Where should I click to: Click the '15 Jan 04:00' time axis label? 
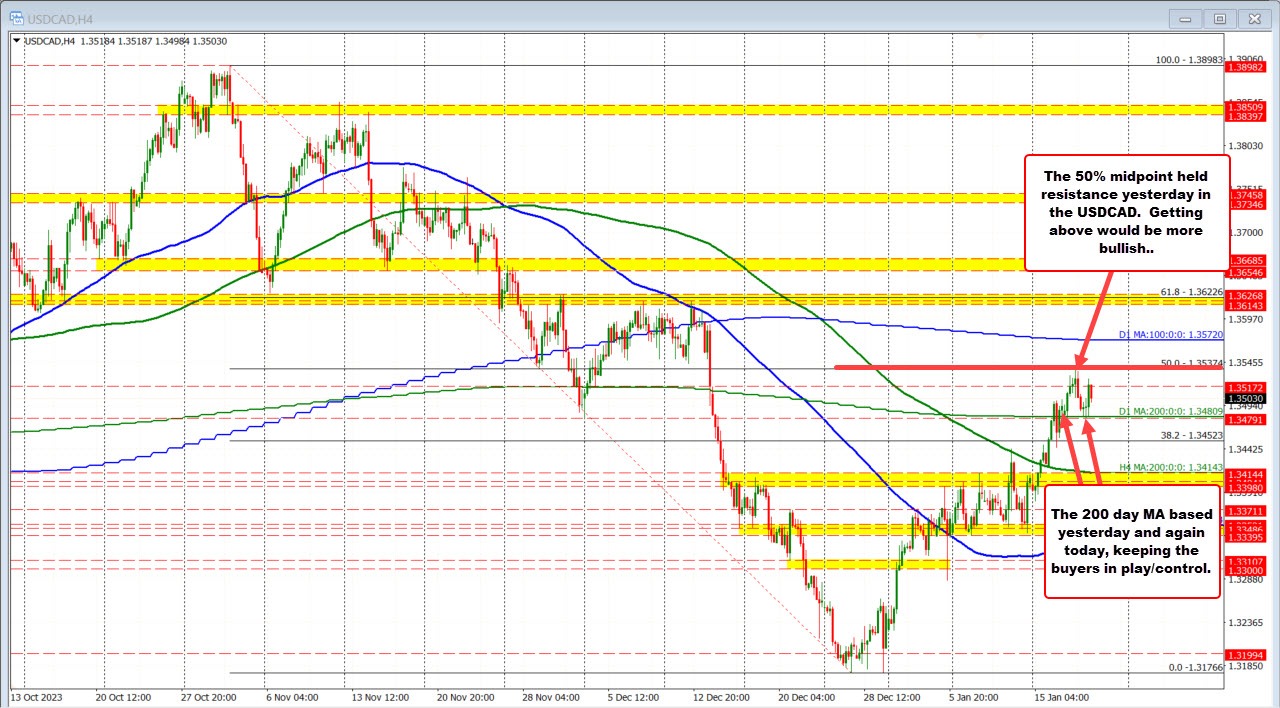click(1061, 698)
